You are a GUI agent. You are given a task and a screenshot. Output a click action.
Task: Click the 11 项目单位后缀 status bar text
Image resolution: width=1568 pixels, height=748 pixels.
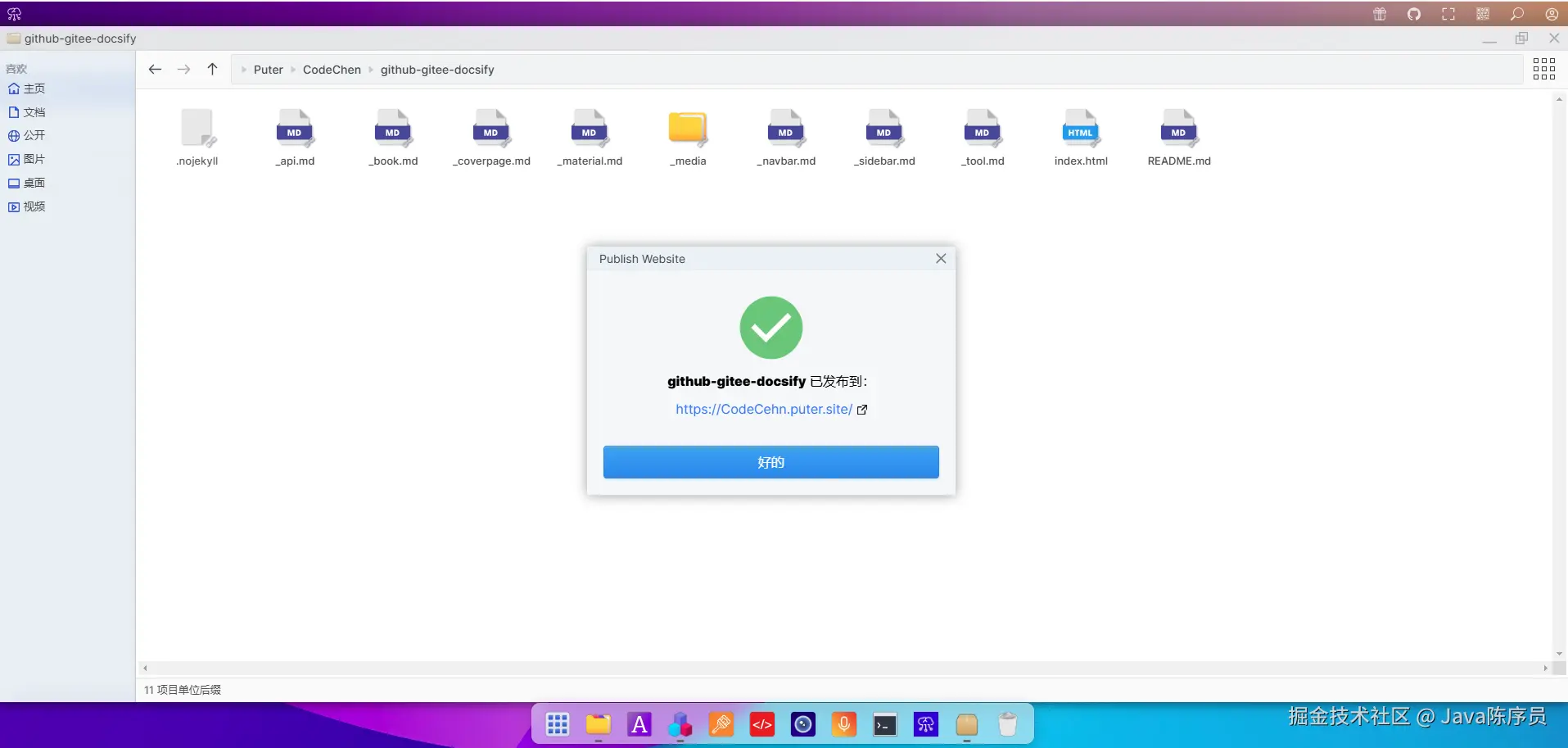pyautogui.click(x=183, y=690)
